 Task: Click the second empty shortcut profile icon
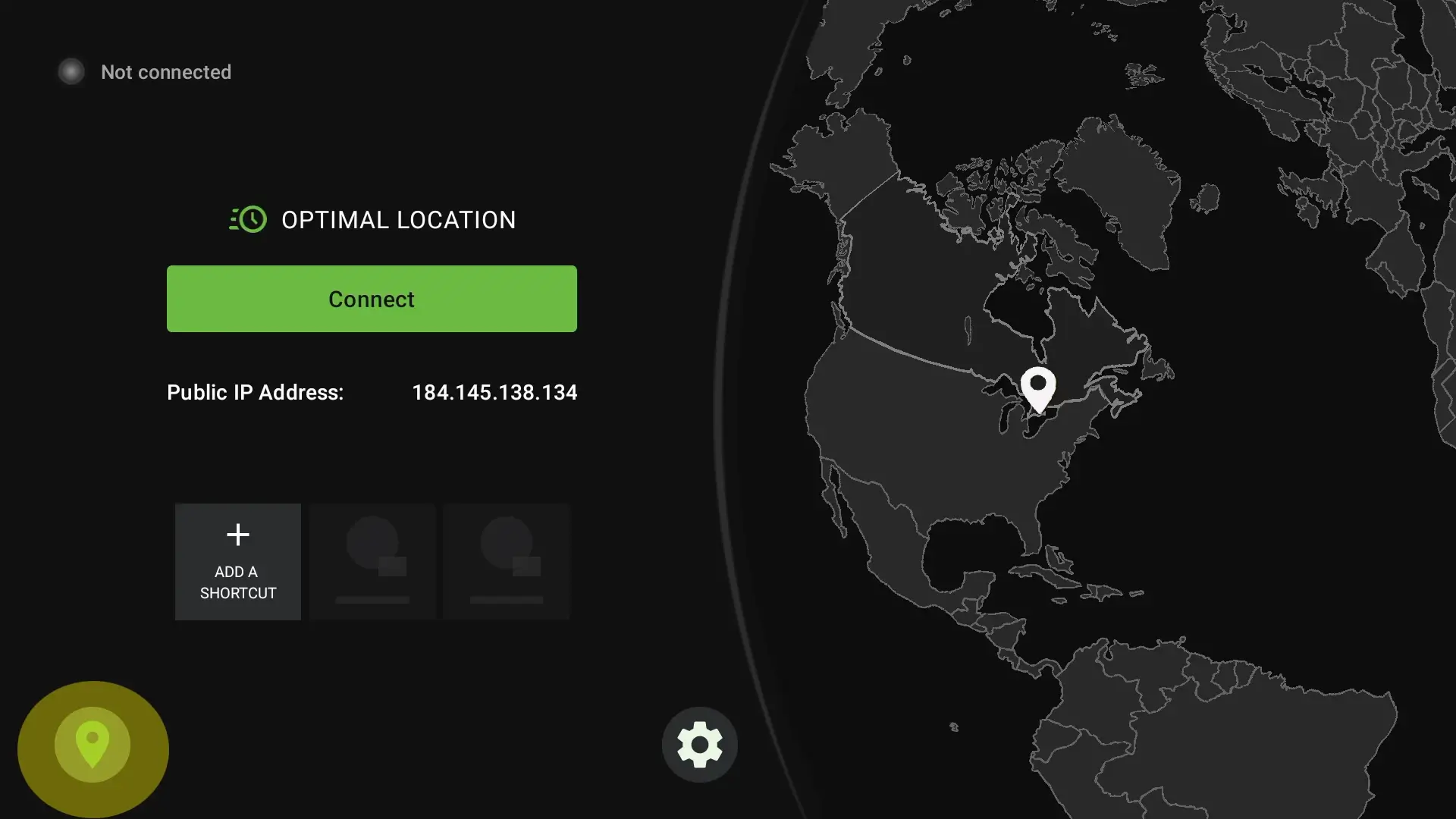click(x=506, y=560)
